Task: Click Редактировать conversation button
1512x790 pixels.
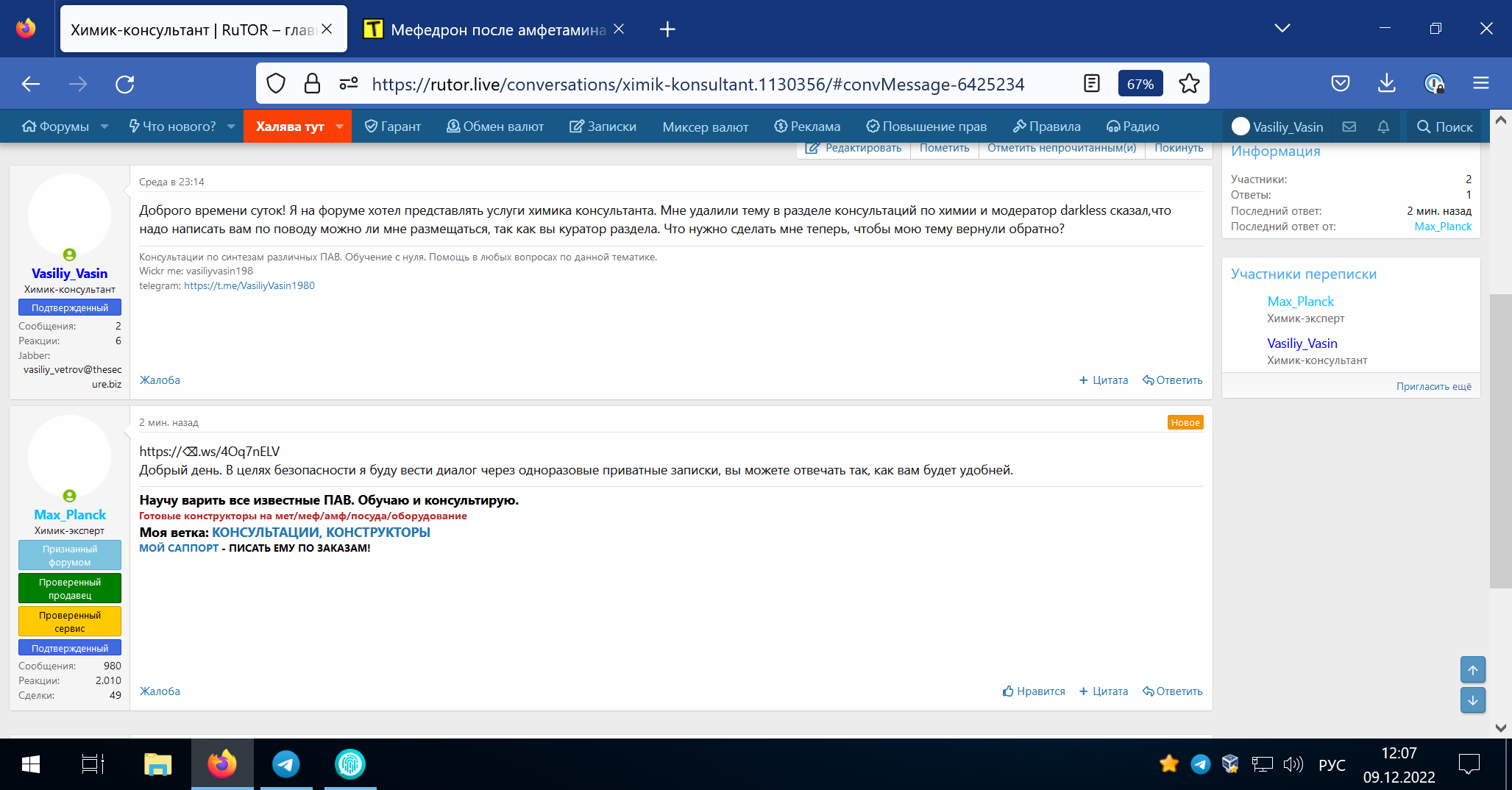Action: 853,148
